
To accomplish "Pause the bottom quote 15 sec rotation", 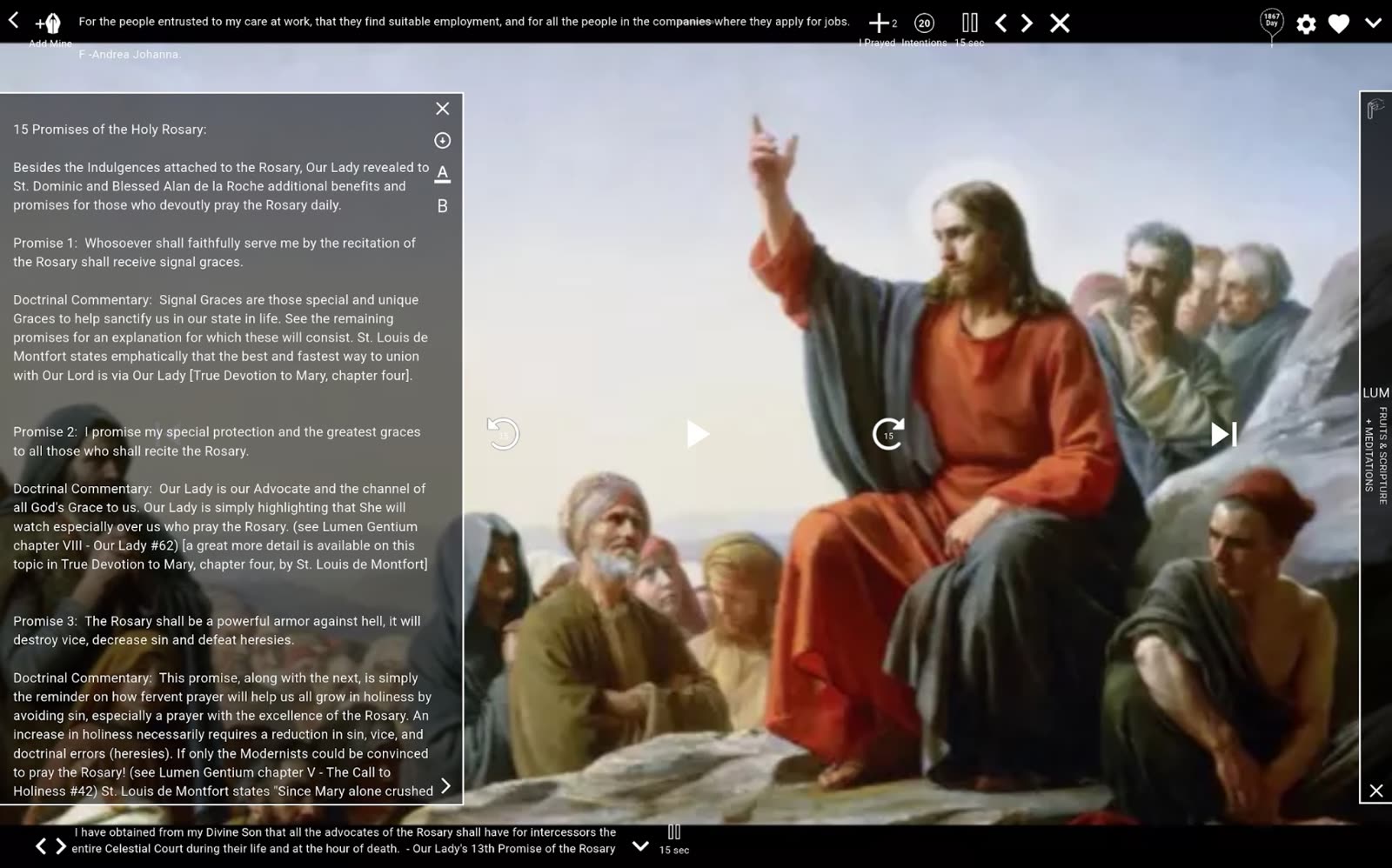I will tap(673, 832).
